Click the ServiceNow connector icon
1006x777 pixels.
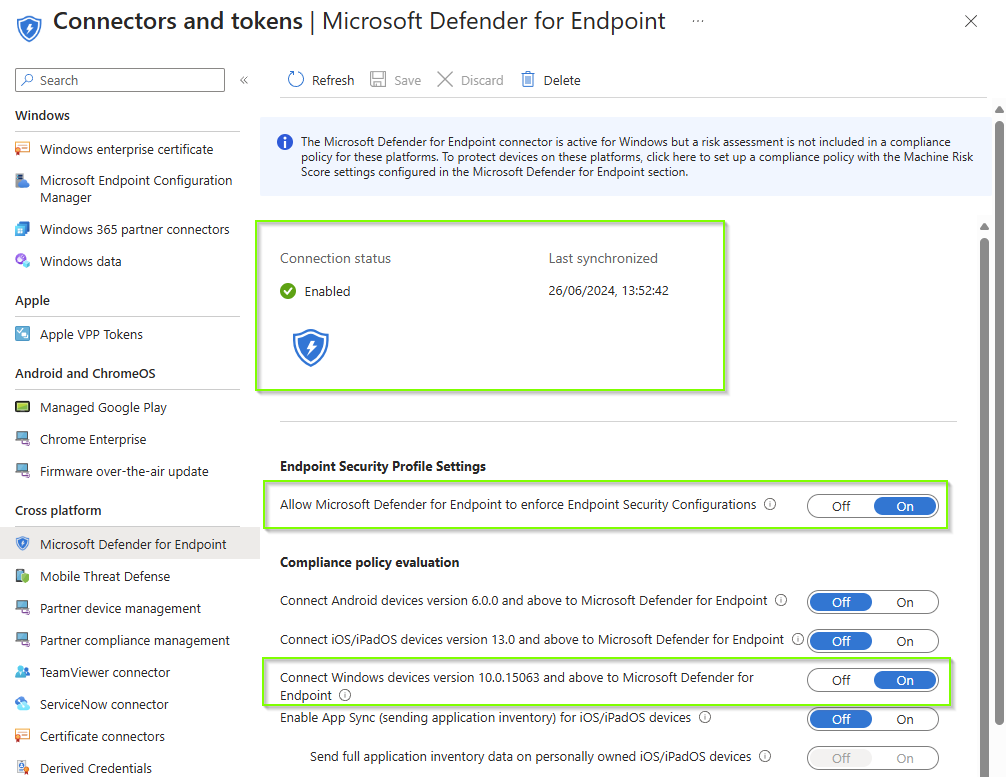click(x=22, y=704)
